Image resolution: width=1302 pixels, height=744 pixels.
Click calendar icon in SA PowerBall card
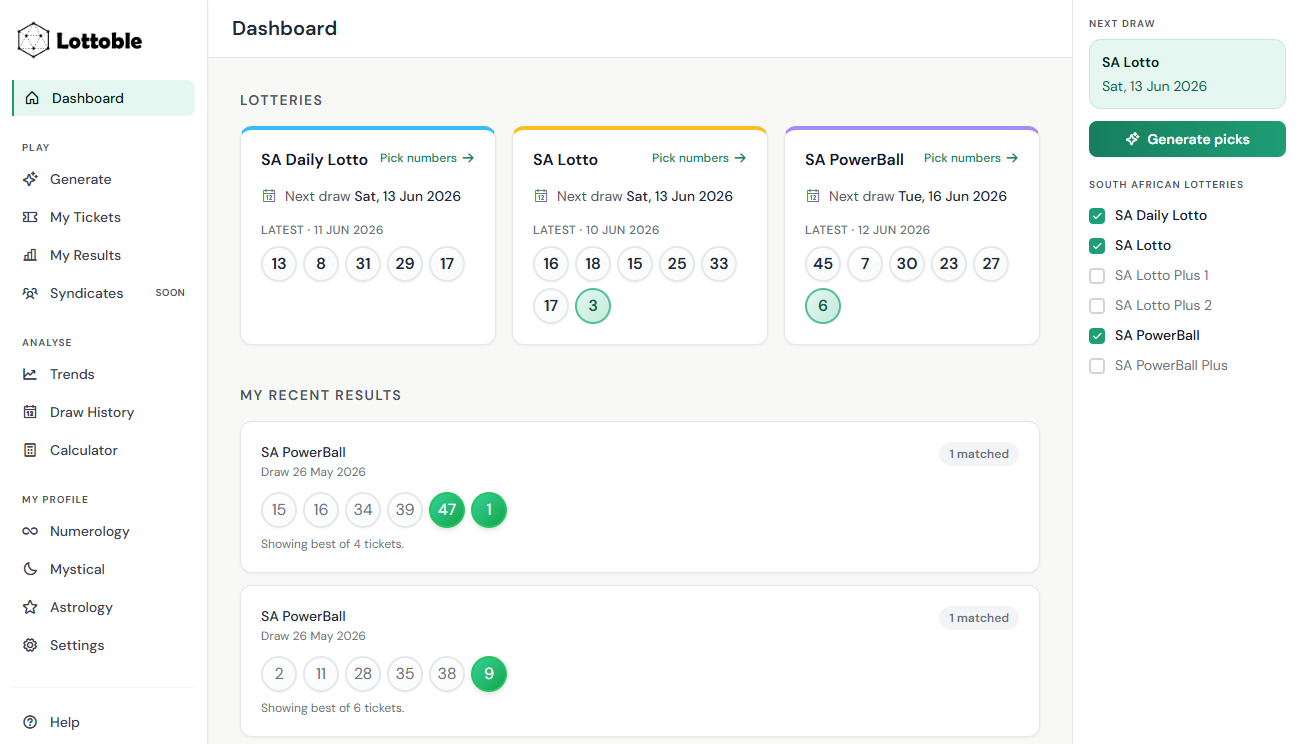(813, 196)
